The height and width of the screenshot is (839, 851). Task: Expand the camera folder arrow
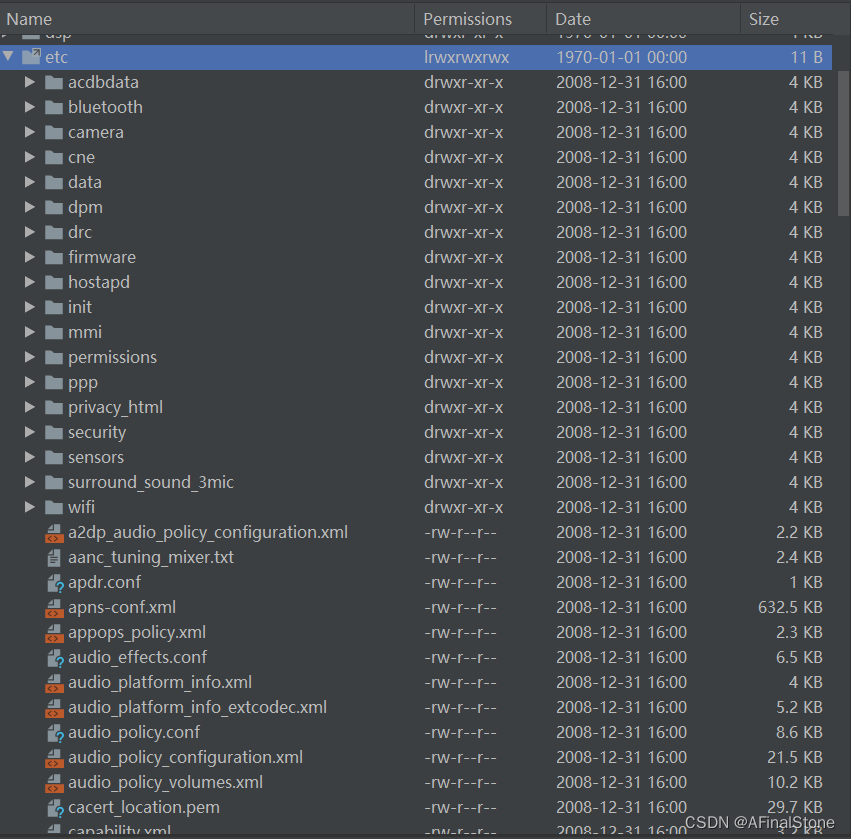(30, 132)
